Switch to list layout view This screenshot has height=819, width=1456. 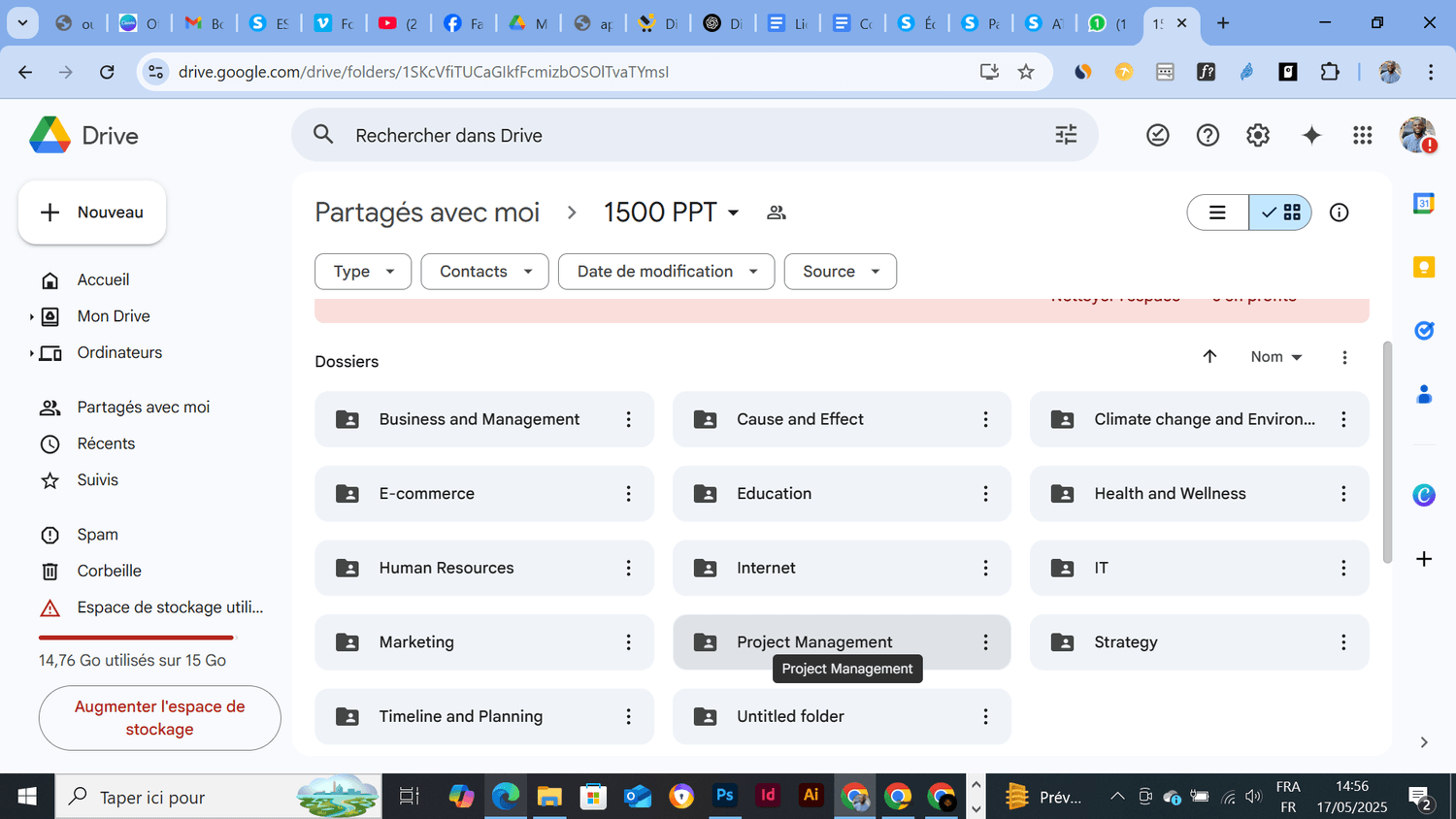(1217, 213)
